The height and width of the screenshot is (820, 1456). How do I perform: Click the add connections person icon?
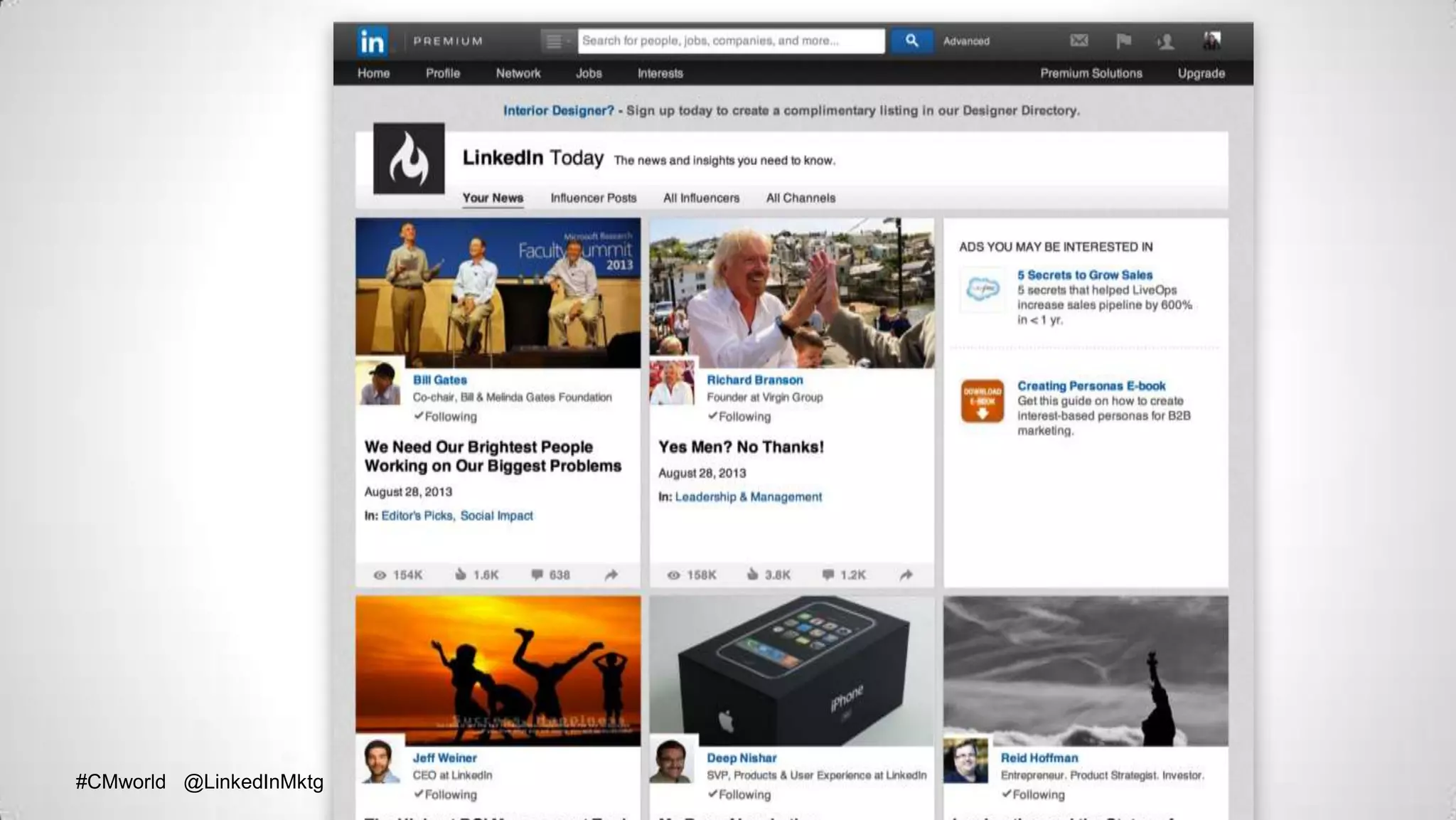(1166, 41)
